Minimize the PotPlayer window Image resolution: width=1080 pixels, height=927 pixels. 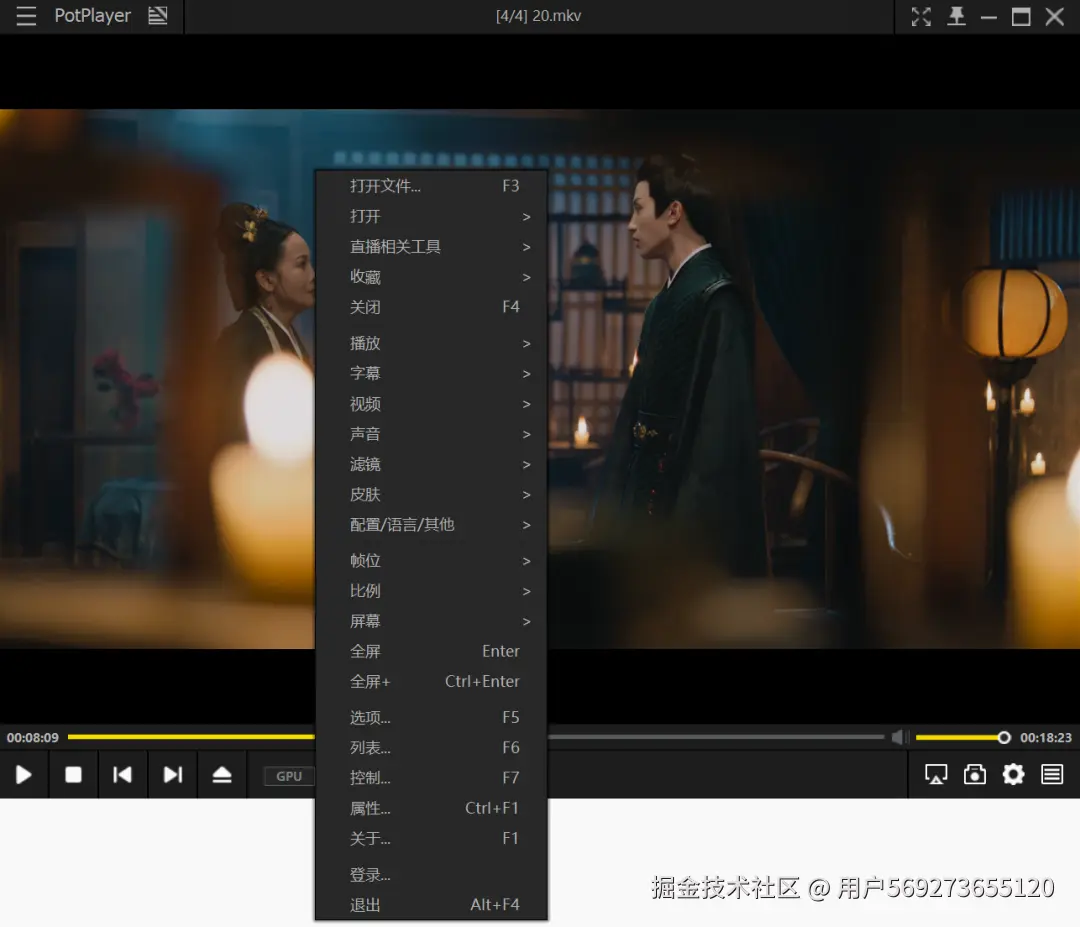988,17
